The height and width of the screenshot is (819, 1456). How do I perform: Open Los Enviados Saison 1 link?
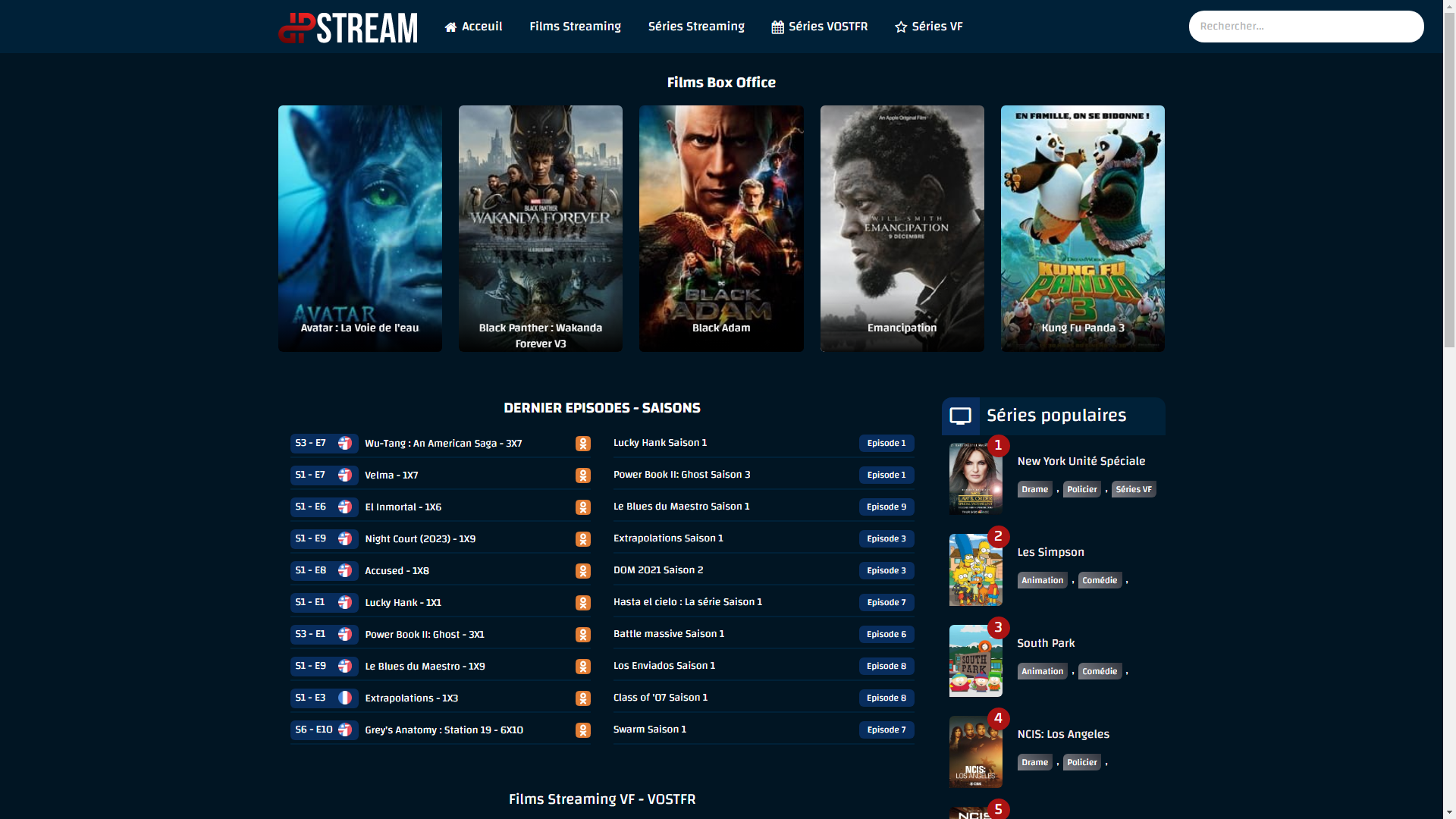pyautogui.click(x=664, y=666)
